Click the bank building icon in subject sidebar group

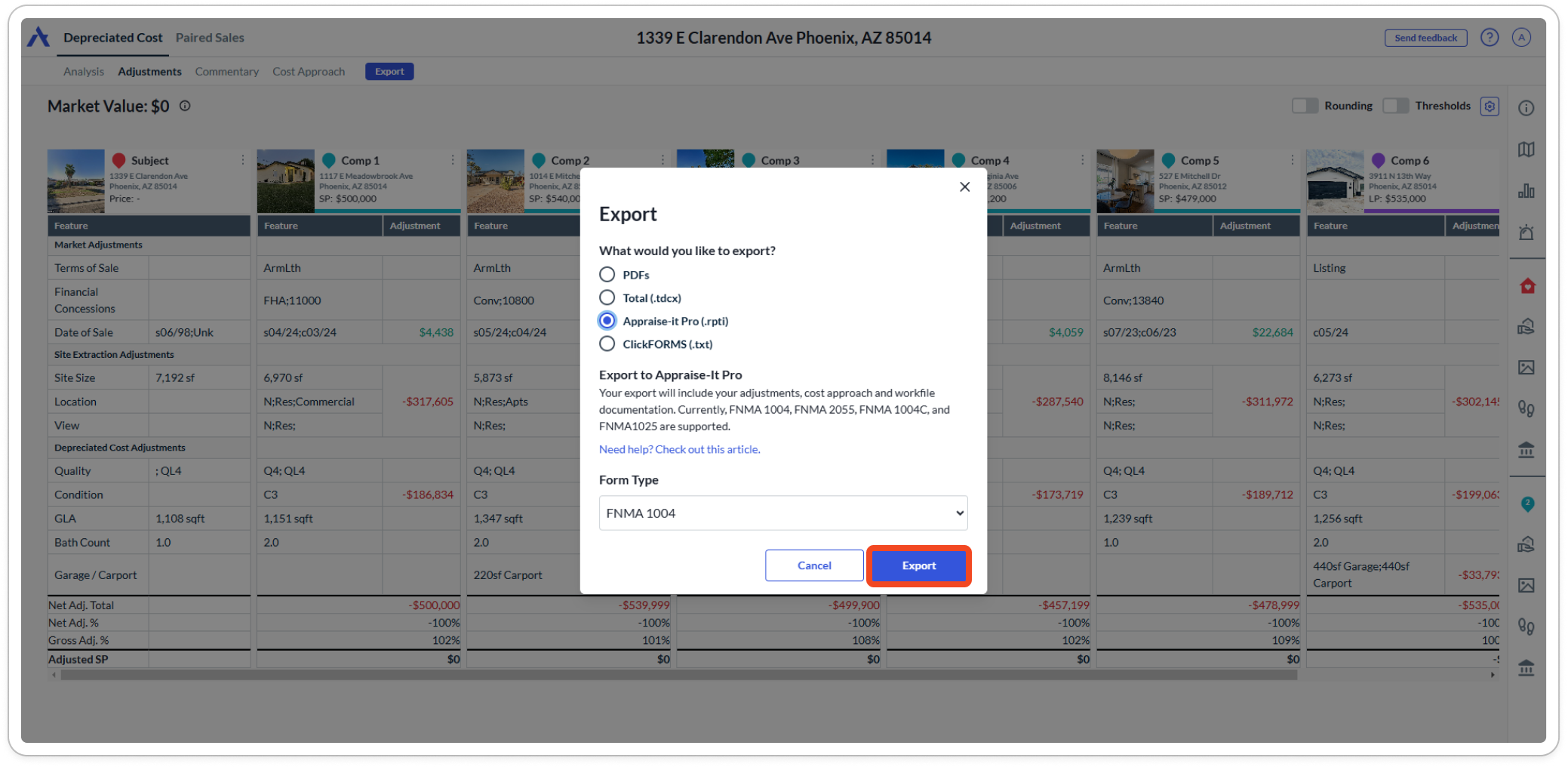coord(1526,450)
